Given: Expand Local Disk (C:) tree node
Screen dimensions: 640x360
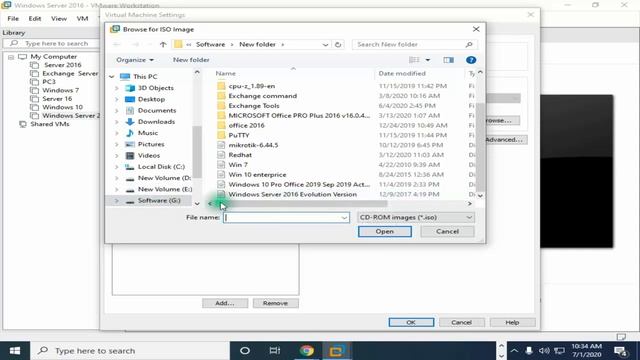Looking at the screenshot, I should (117, 167).
